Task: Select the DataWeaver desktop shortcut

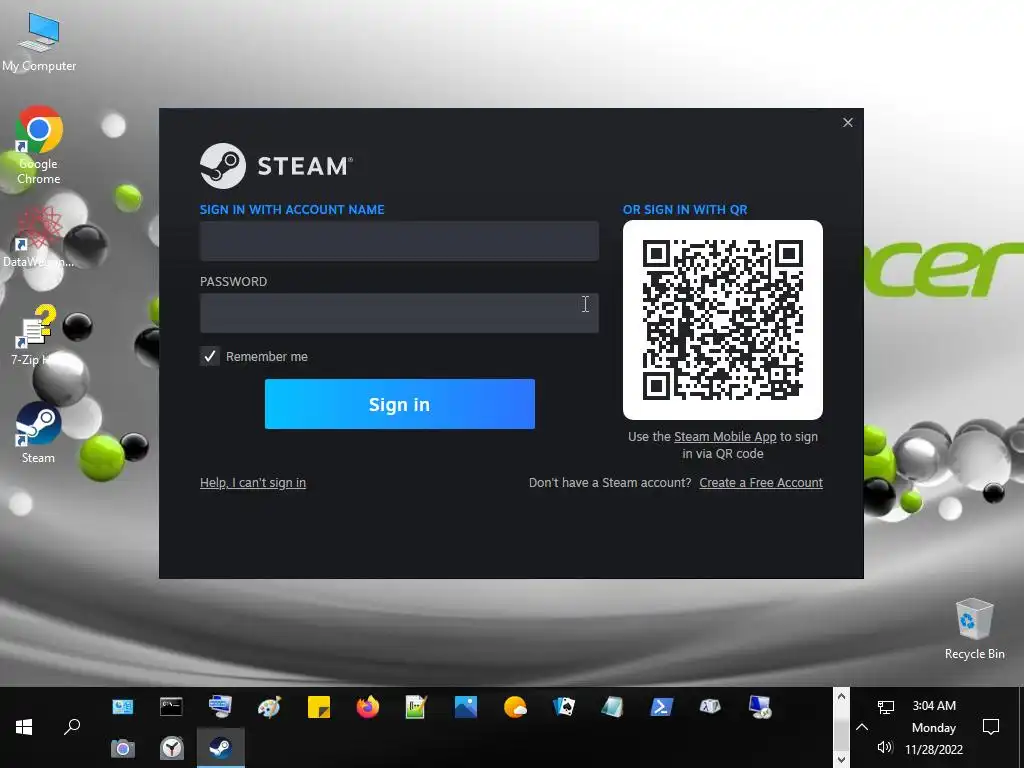Action: coord(39,236)
